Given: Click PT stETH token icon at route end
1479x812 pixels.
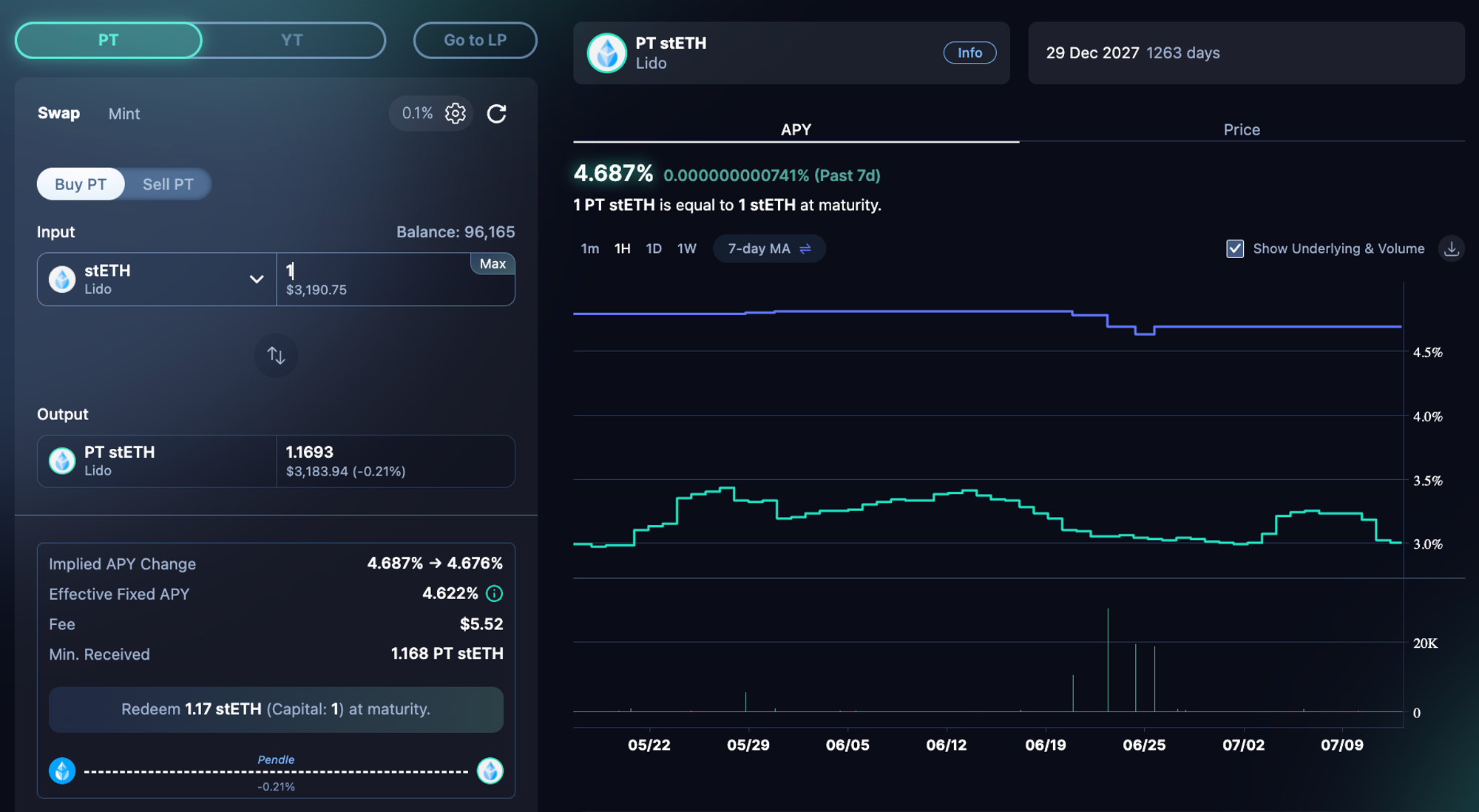Looking at the screenshot, I should (490, 771).
